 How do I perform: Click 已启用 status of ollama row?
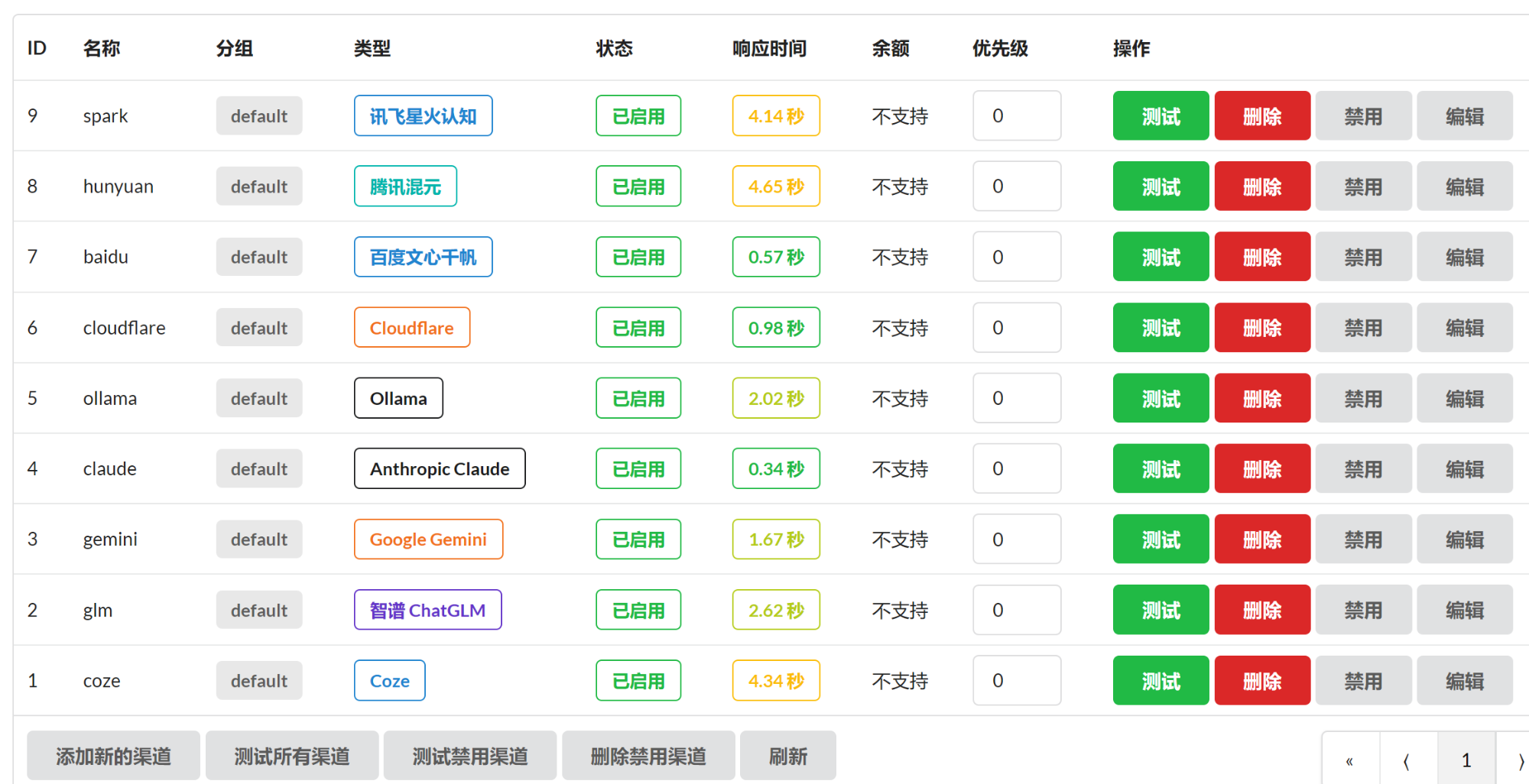(x=638, y=398)
